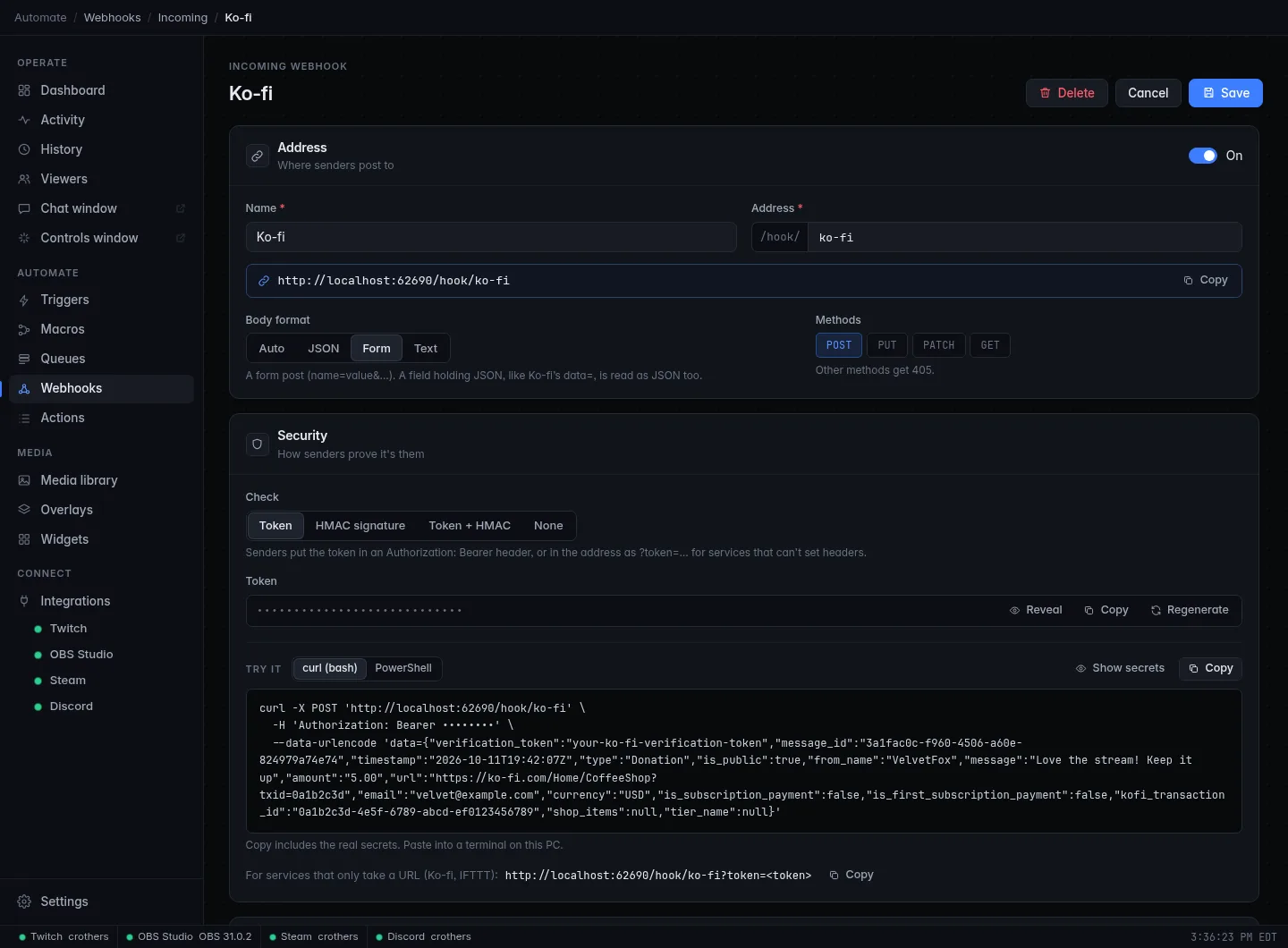The image size is (1288, 948).
Task: Enable the PATCH method
Action: point(939,345)
